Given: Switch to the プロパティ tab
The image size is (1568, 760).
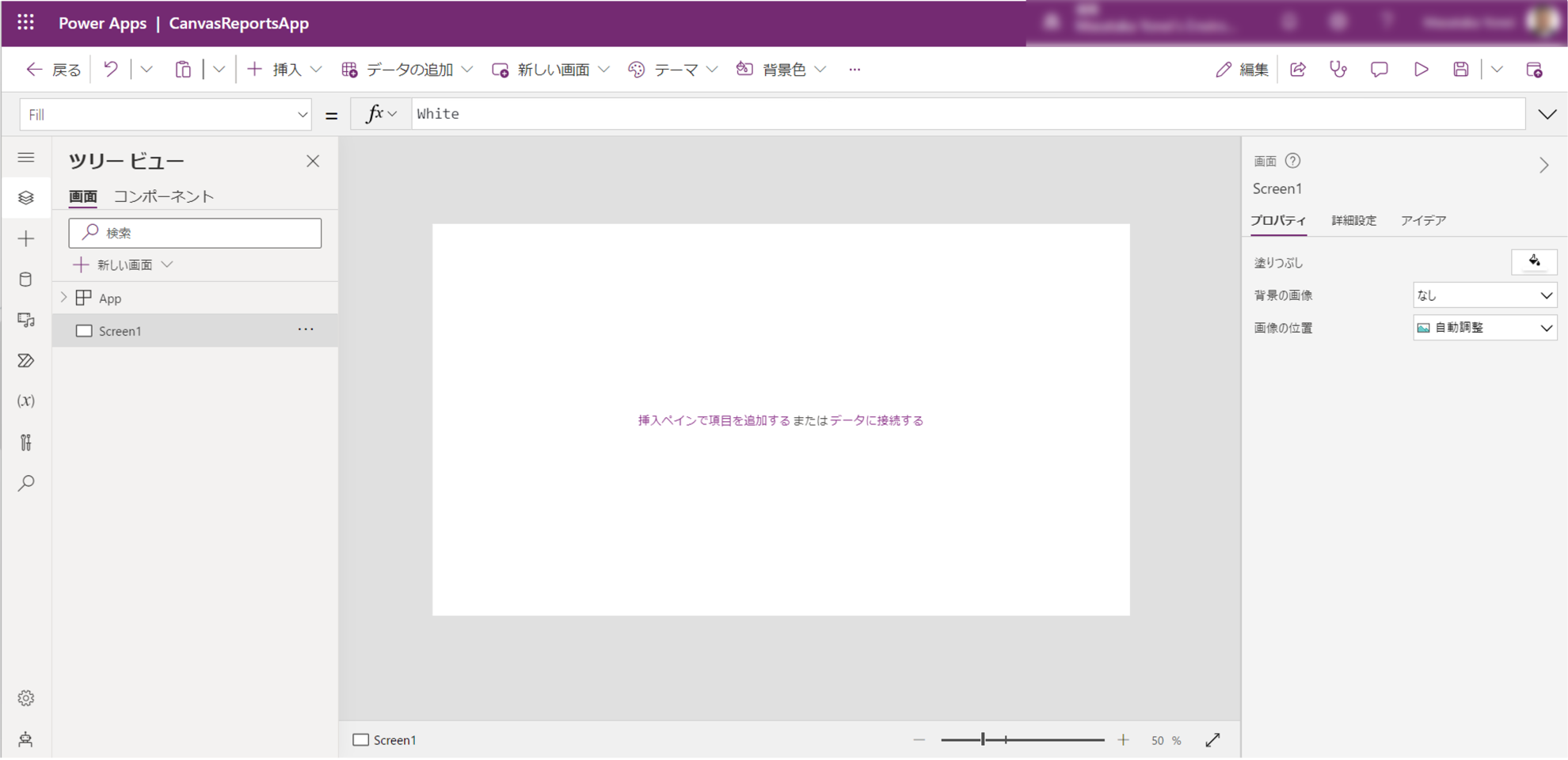Looking at the screenshot, I should tap(1278, 221).
